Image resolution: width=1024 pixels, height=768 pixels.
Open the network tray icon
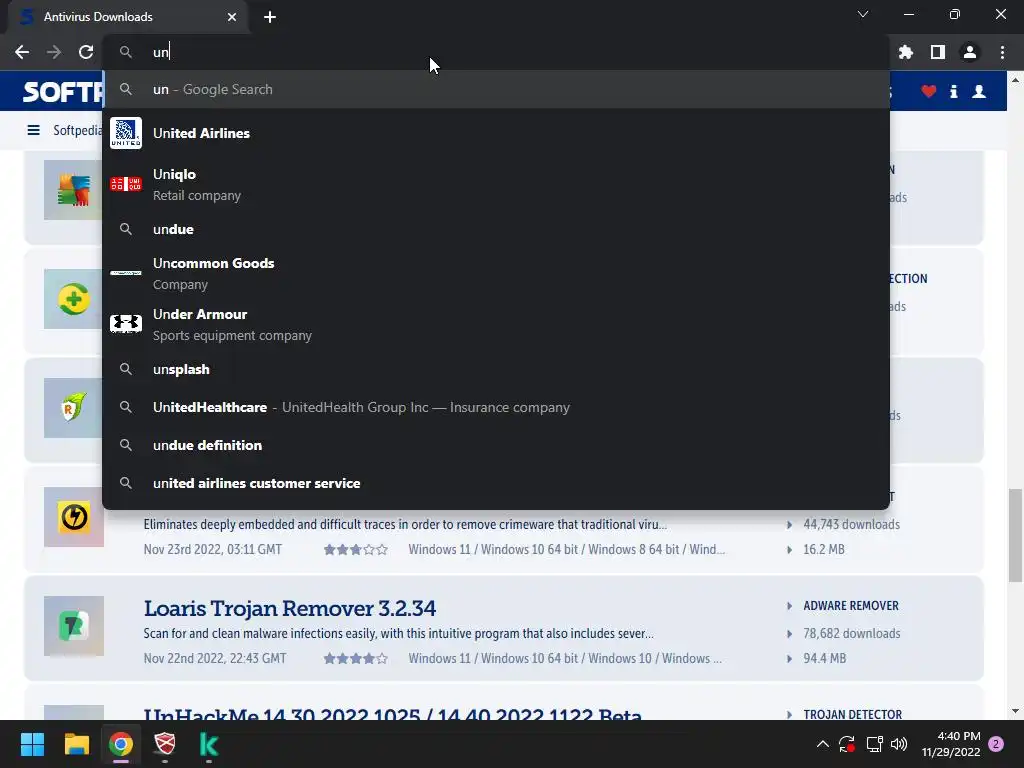point(874,744)
